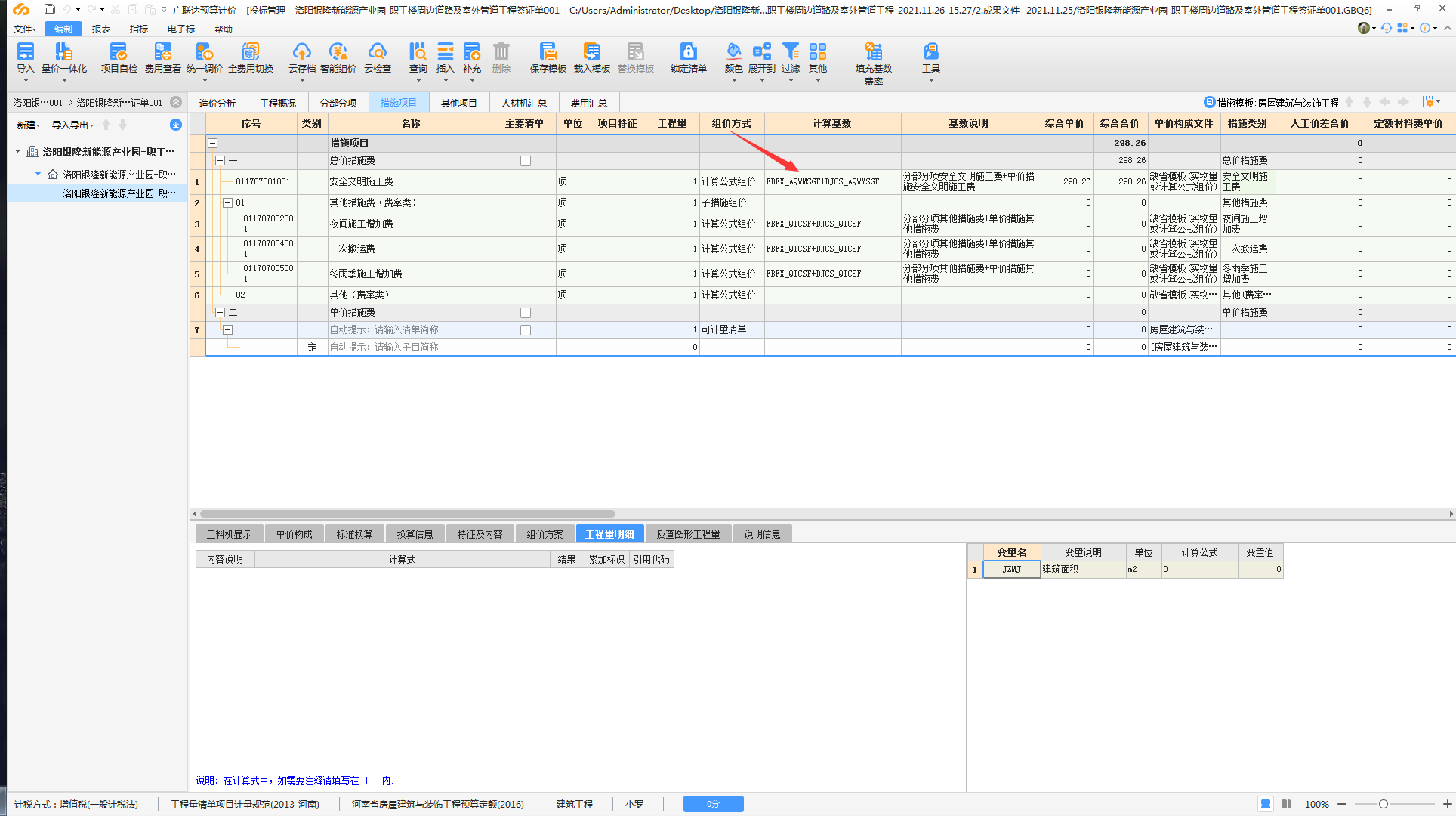The width and height of the screenshot is (1456, 816).
Task: Adjust the zoom slider handle
Action: tap(1384, 804)
